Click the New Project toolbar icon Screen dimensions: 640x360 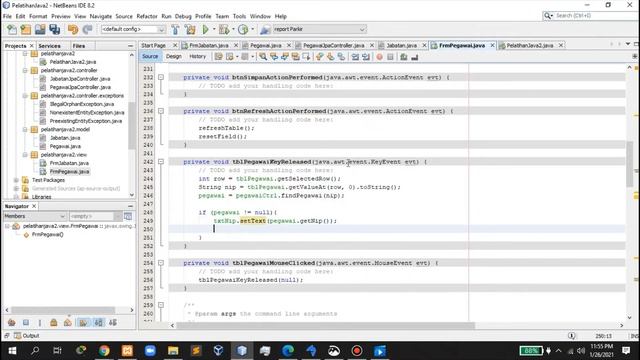click(x=26, y=29)
